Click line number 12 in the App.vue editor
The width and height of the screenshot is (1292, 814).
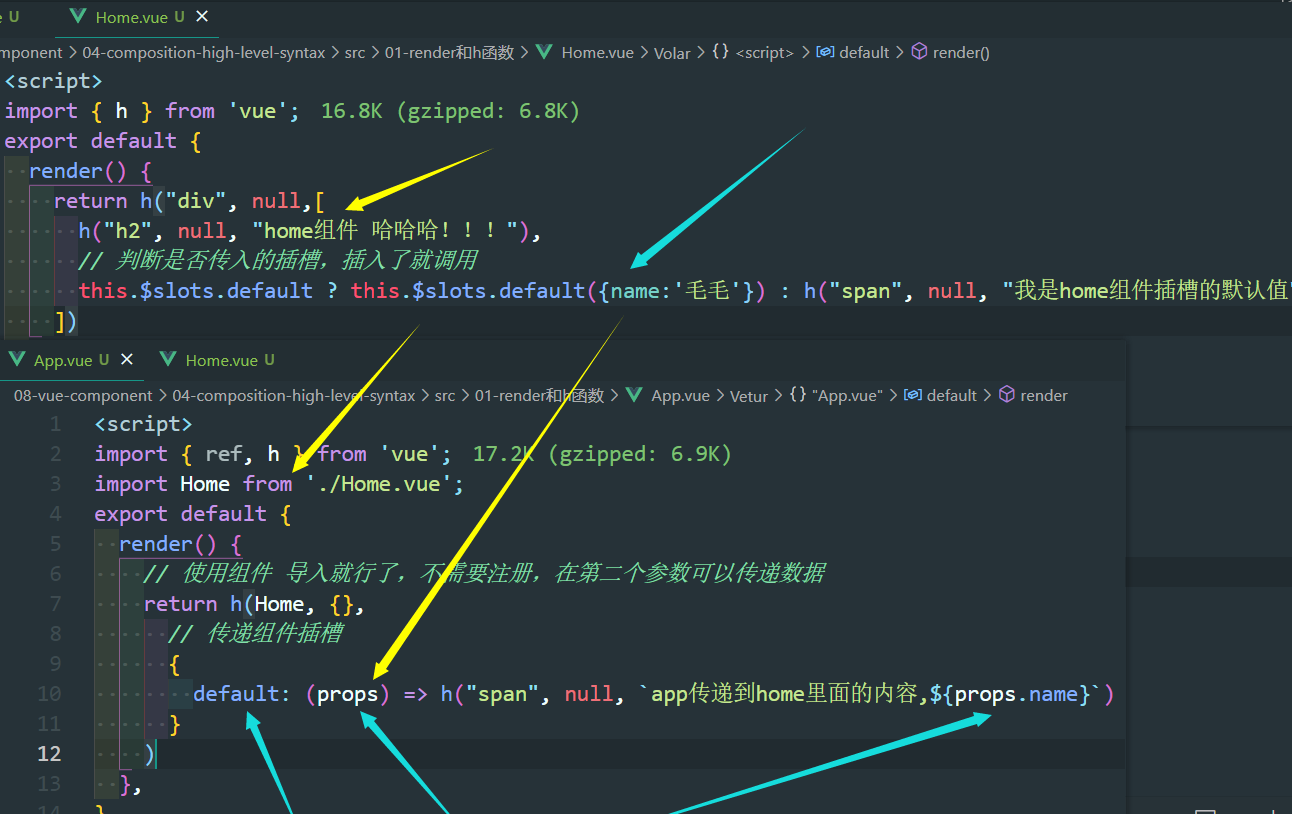point(49,754)
